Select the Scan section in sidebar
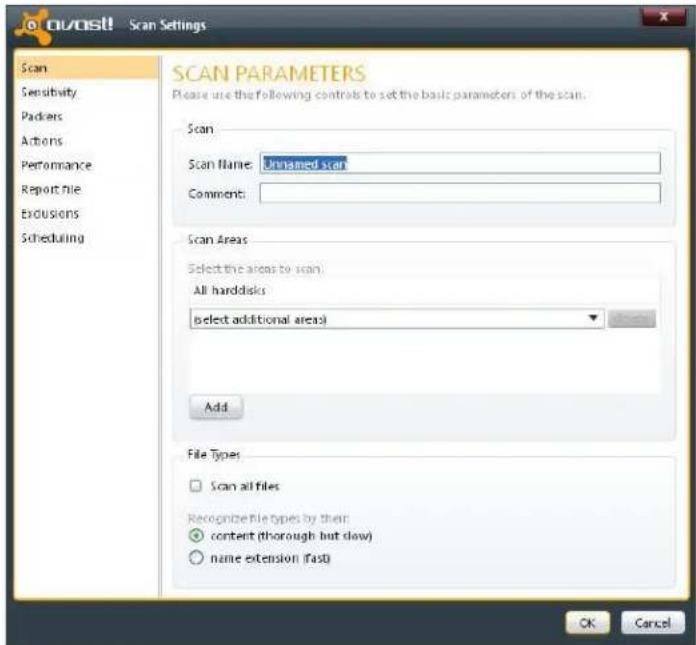 point(87,68)
